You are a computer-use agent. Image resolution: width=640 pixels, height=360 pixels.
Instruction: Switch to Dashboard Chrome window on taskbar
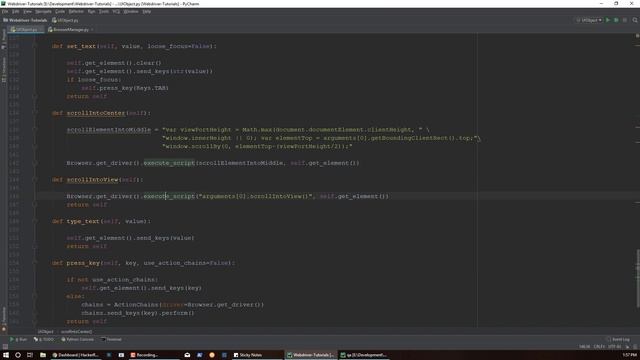click(x=76, y=355)
